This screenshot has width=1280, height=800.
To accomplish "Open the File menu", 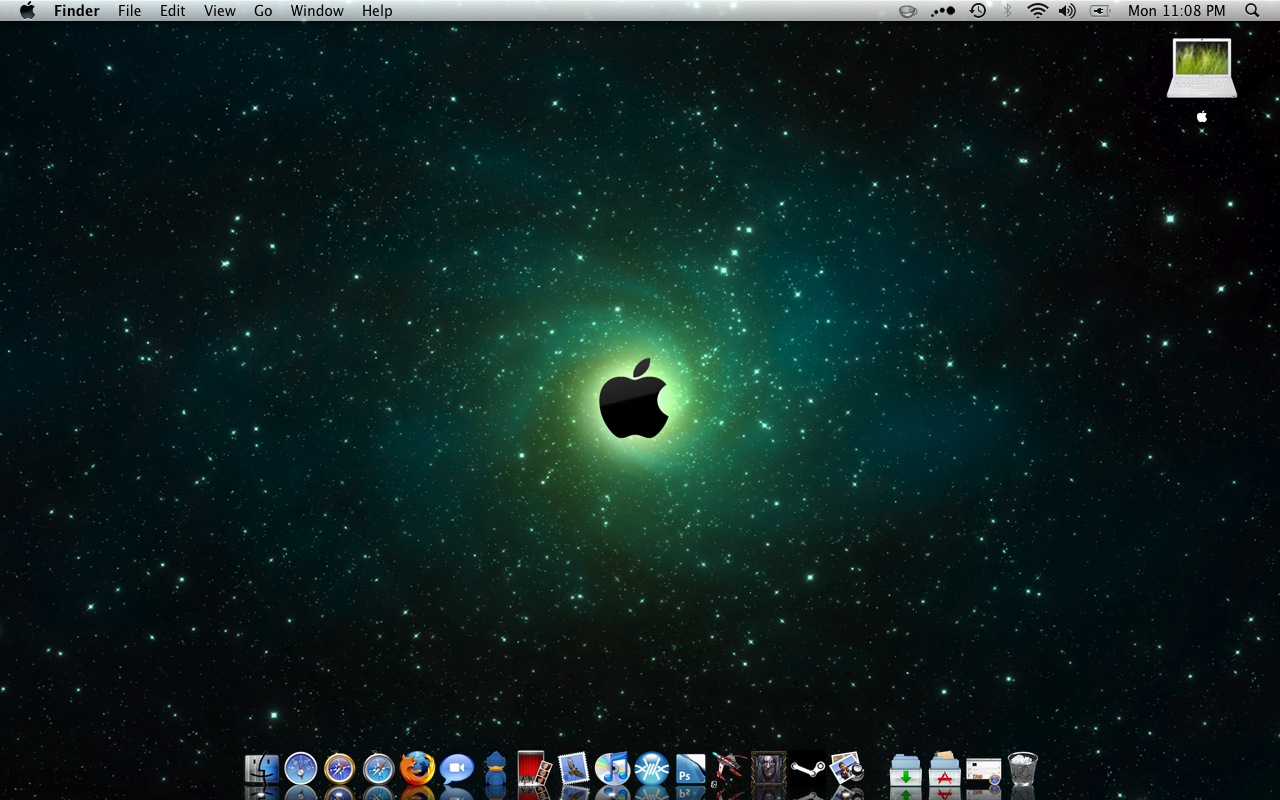I will coord(129,11).
